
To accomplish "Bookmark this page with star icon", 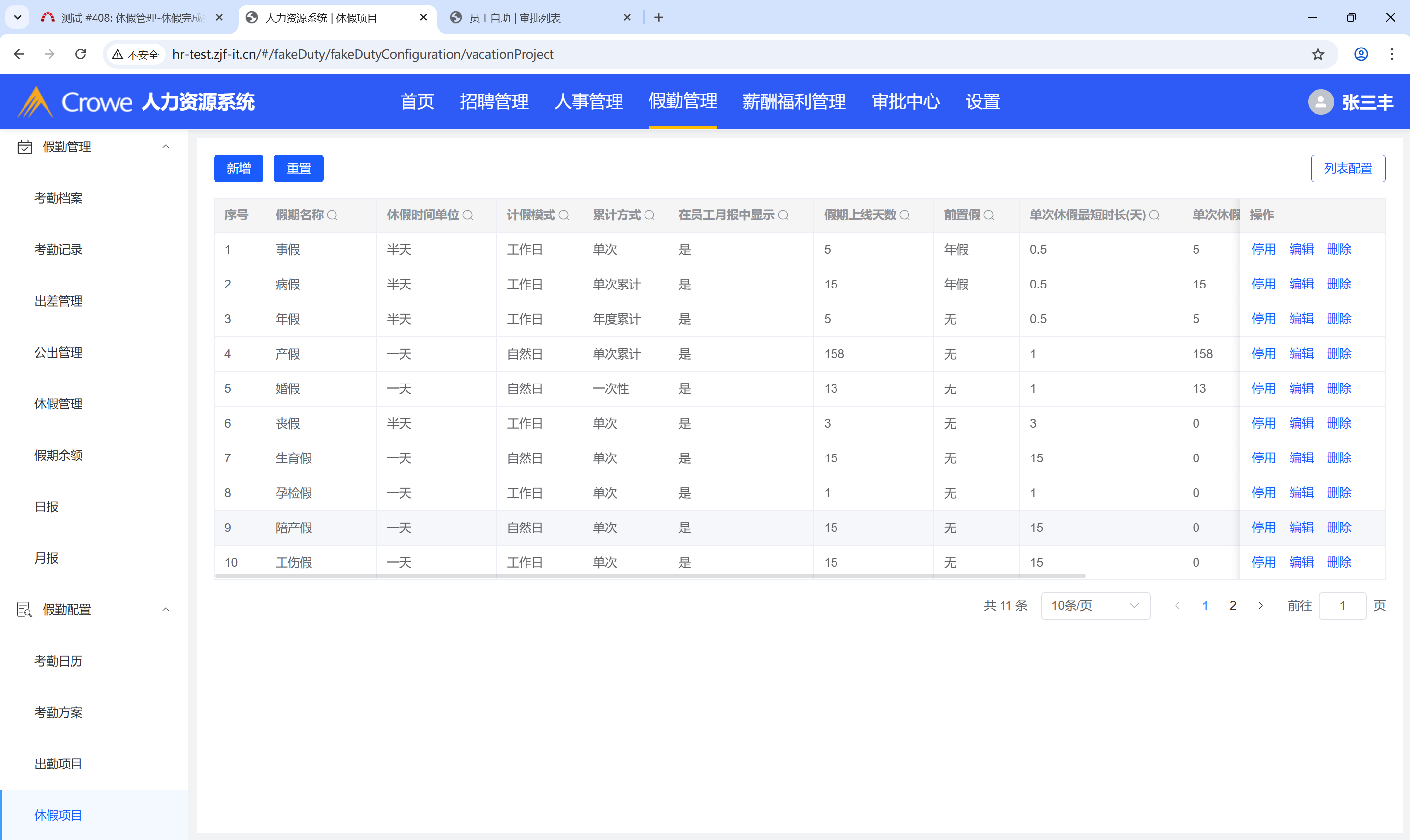I will point(1318,54).
